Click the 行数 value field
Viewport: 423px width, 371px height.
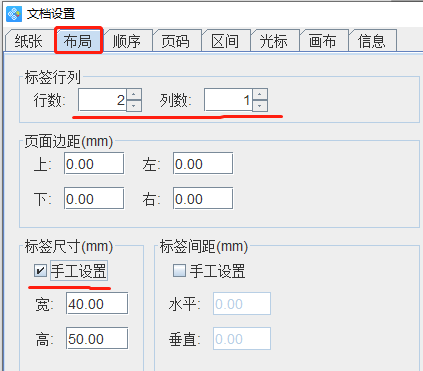[x=102, y=100]
